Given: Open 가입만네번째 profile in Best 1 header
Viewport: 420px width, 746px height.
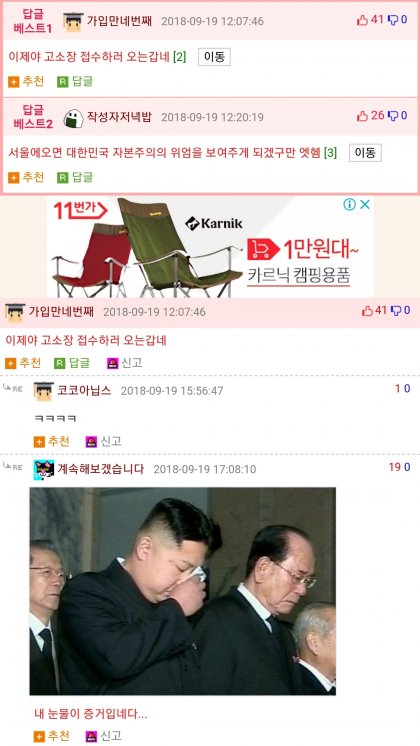Looking at the screenshot, I should [x=119, y=21].
